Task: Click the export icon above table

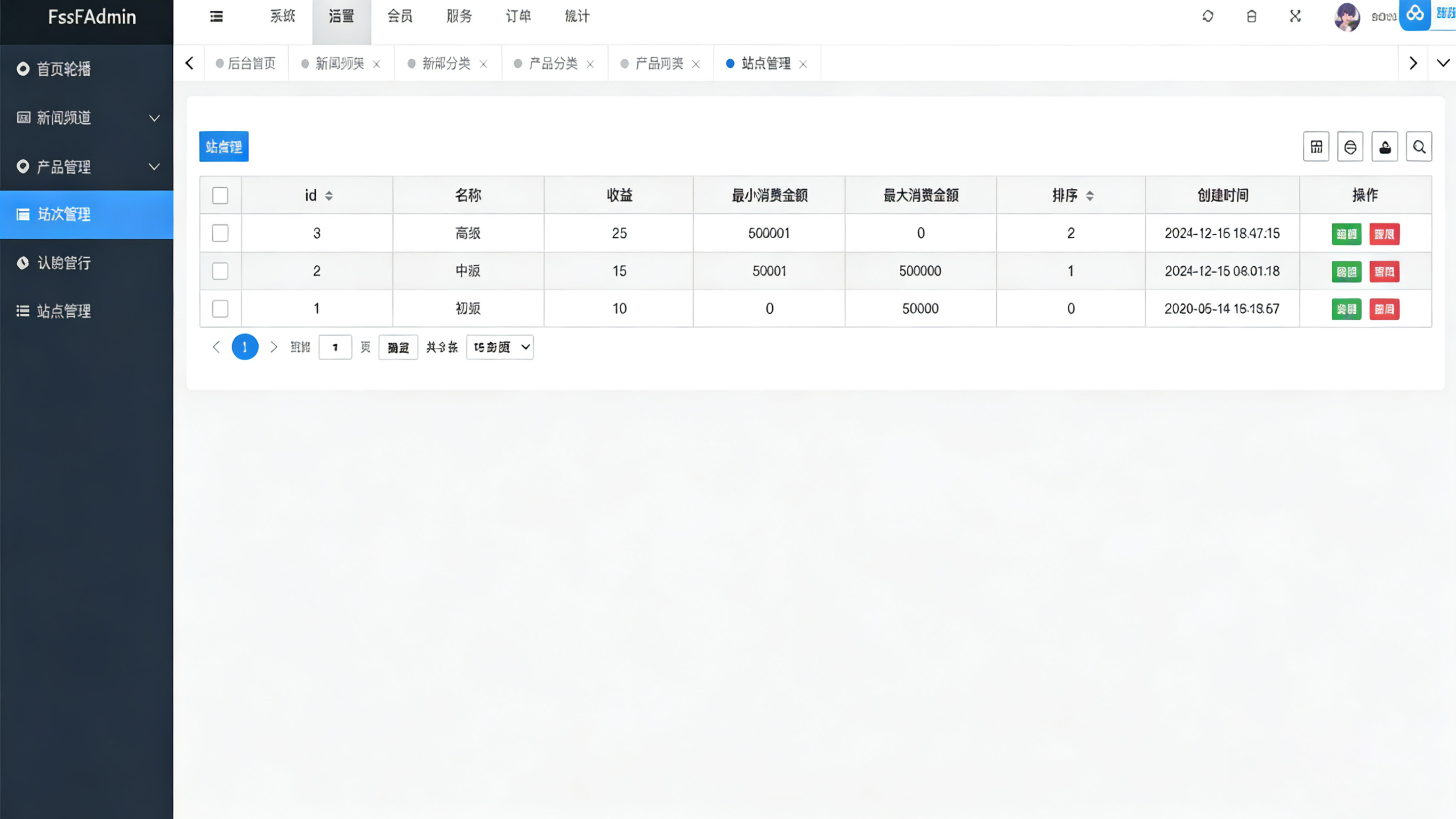Action: pyautogui.click(x=1385, y=147)
